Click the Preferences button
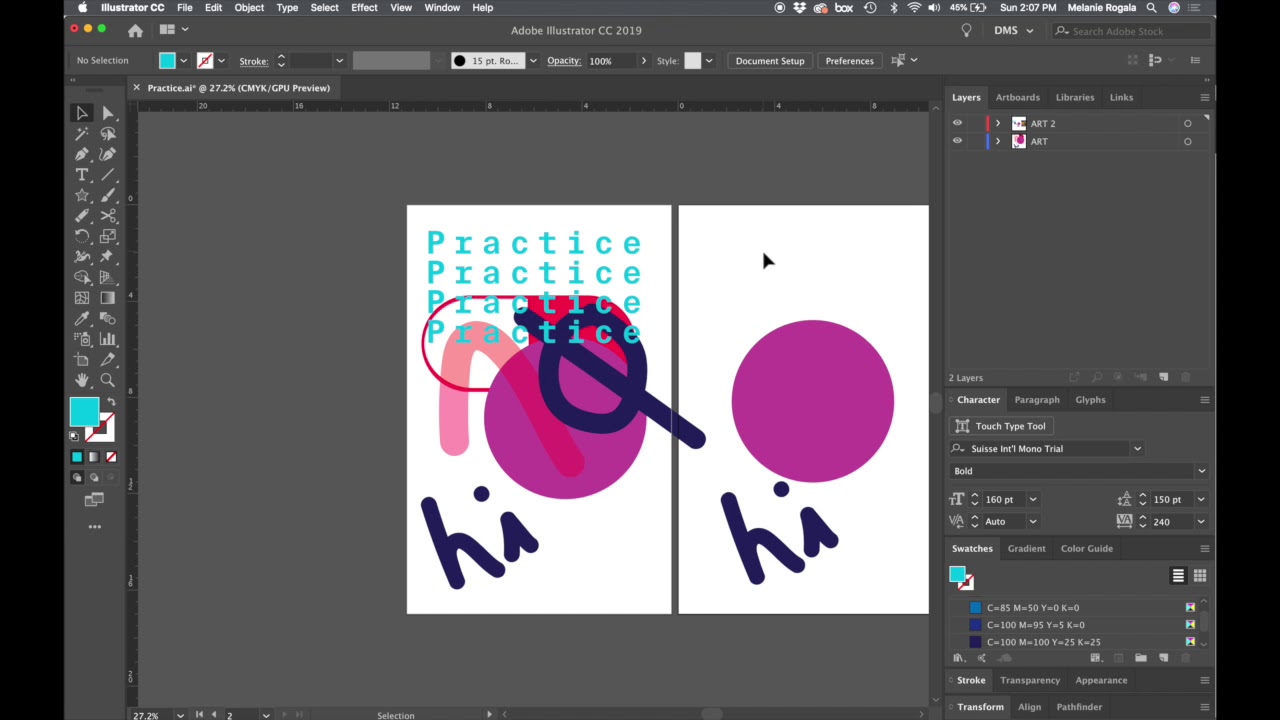 point(850,61)
